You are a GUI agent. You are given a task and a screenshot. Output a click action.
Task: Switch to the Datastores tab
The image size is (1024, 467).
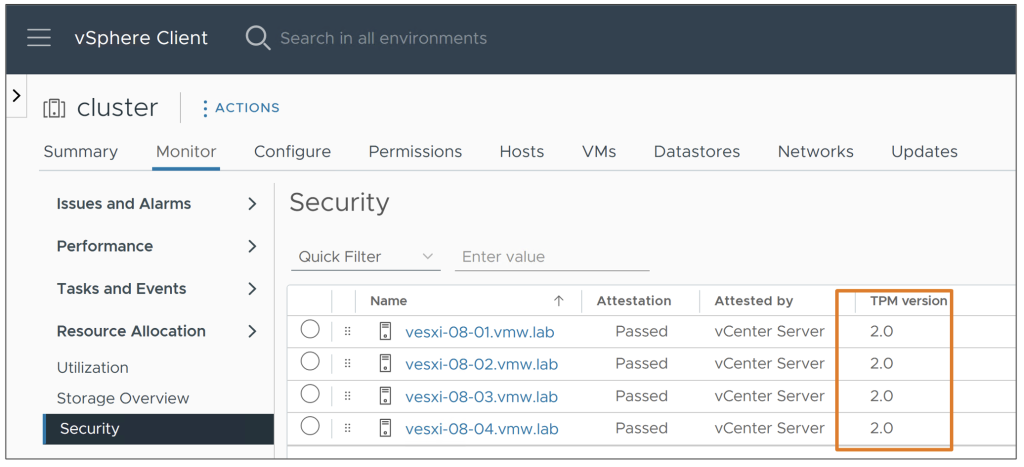pyautogui.click(x=696, y=152)
